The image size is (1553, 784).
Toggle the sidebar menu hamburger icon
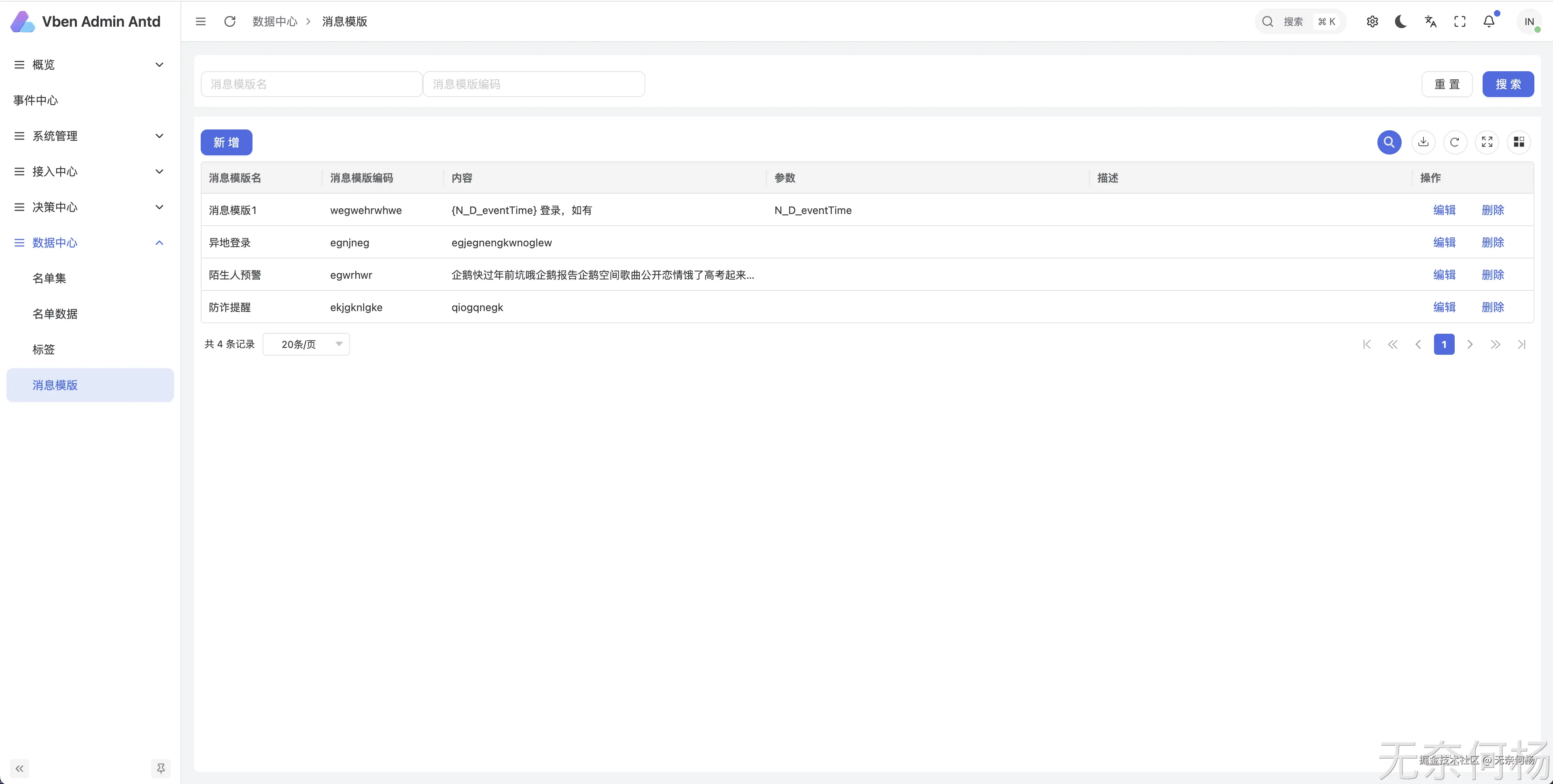201,22
